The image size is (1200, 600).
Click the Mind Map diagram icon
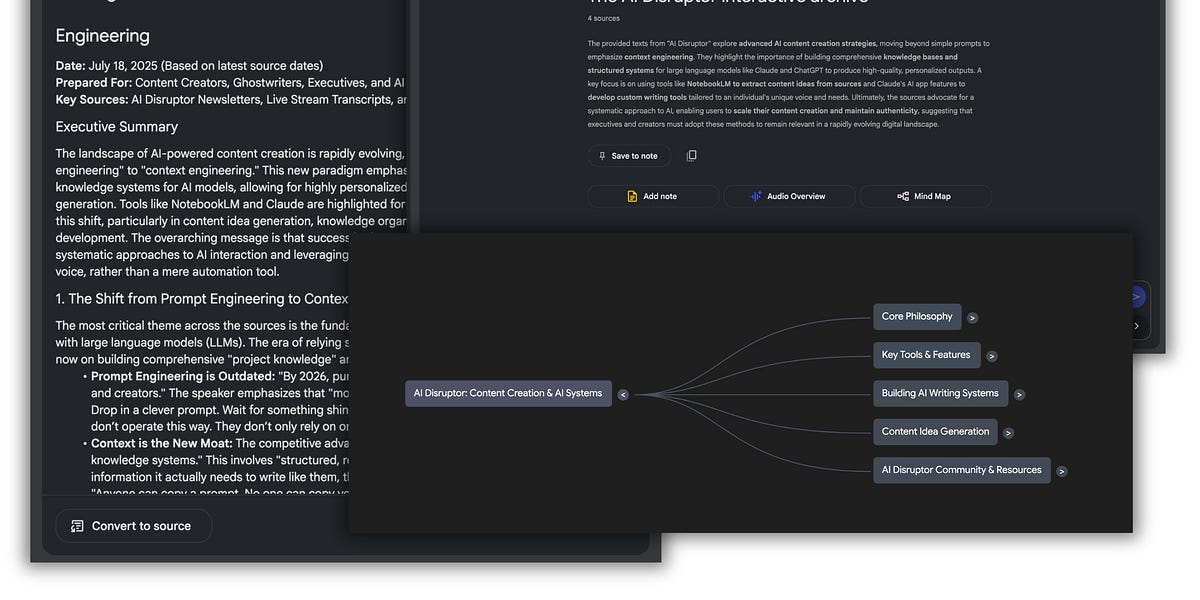[903, 197]
